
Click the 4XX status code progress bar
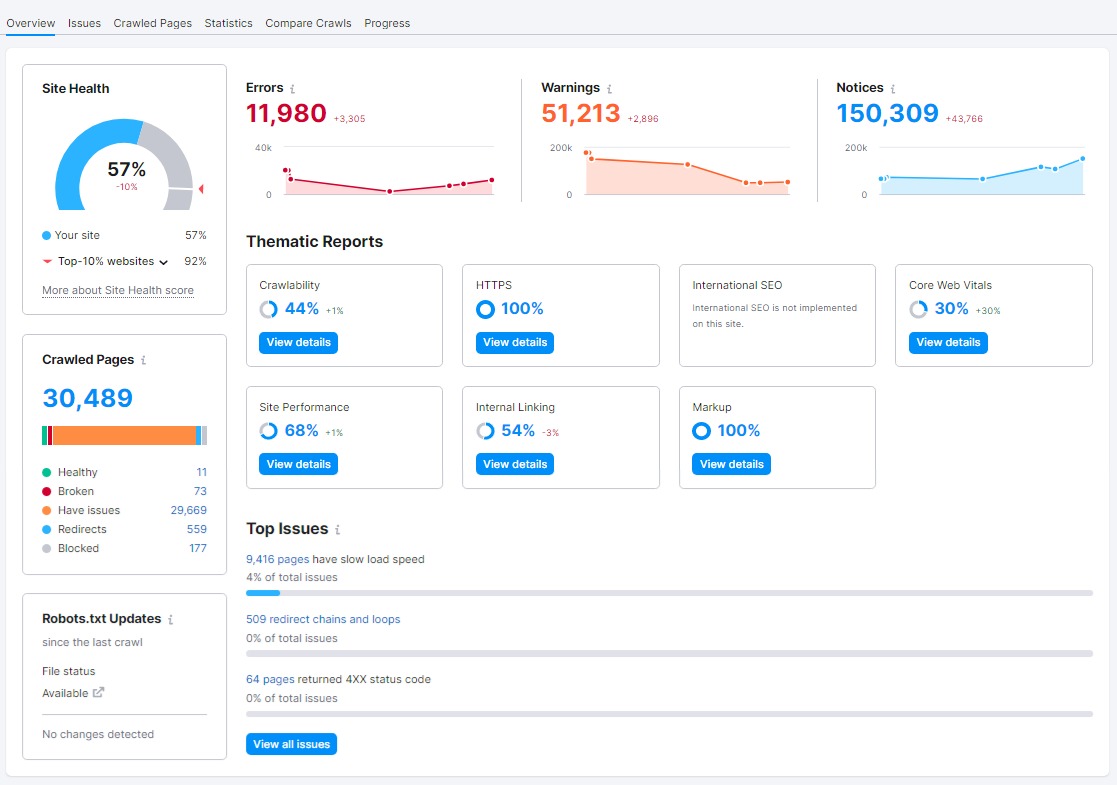(670, 714)
